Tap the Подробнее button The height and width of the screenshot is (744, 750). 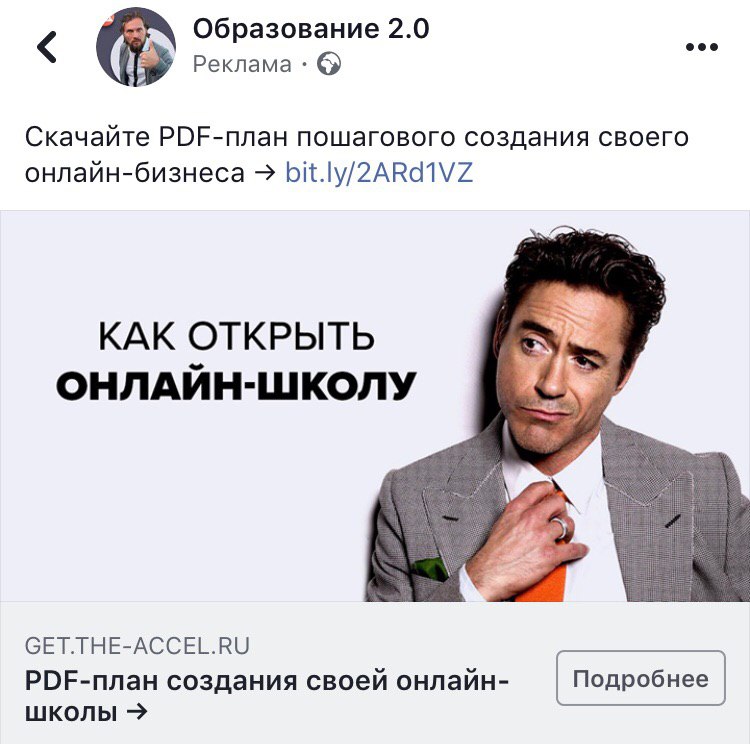[641, 678]
